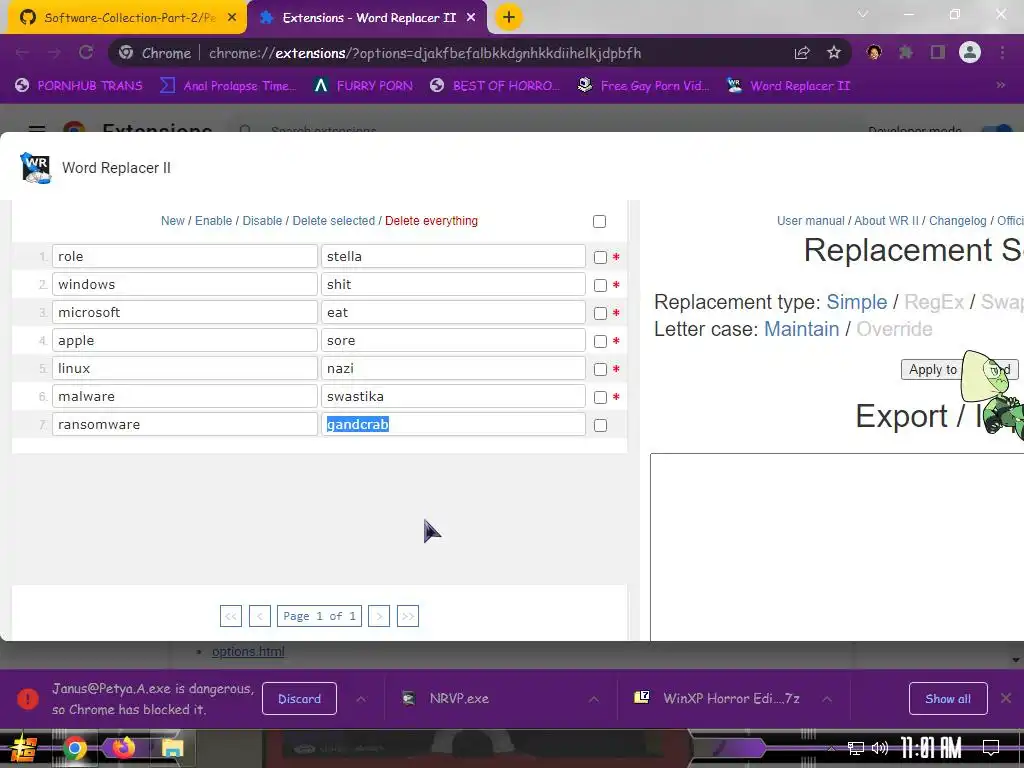
Task: Discard the blocked Janus@Petya.A.exe download
Action: 299,699
